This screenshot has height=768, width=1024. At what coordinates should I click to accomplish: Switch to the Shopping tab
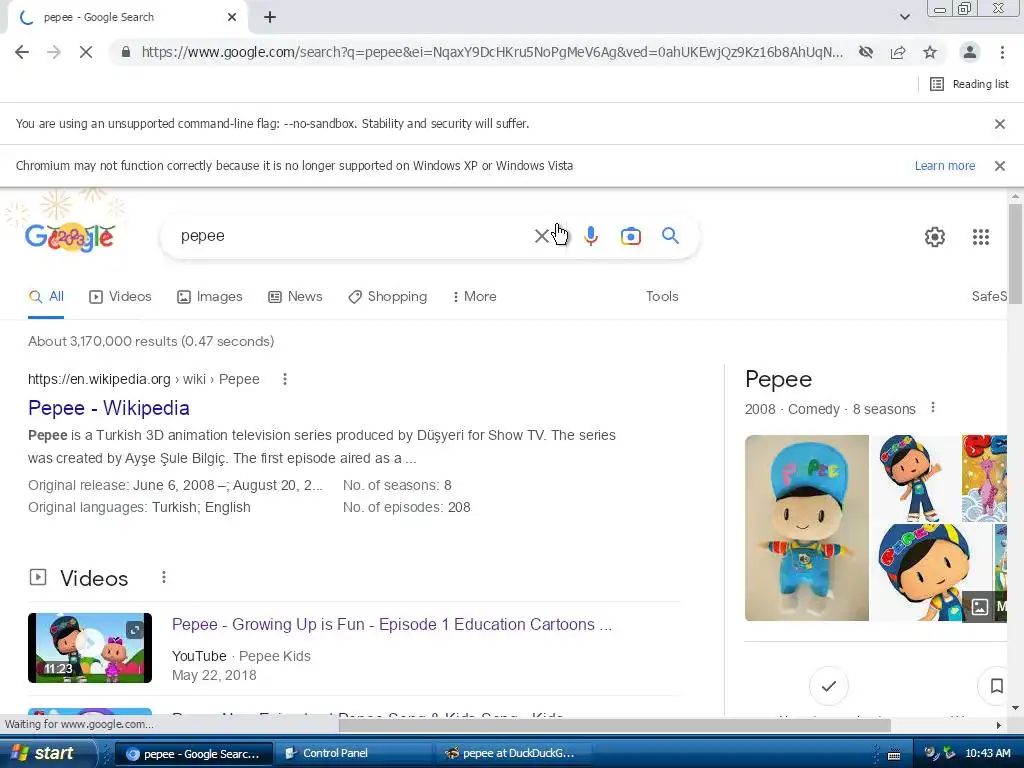coord(387,296)
